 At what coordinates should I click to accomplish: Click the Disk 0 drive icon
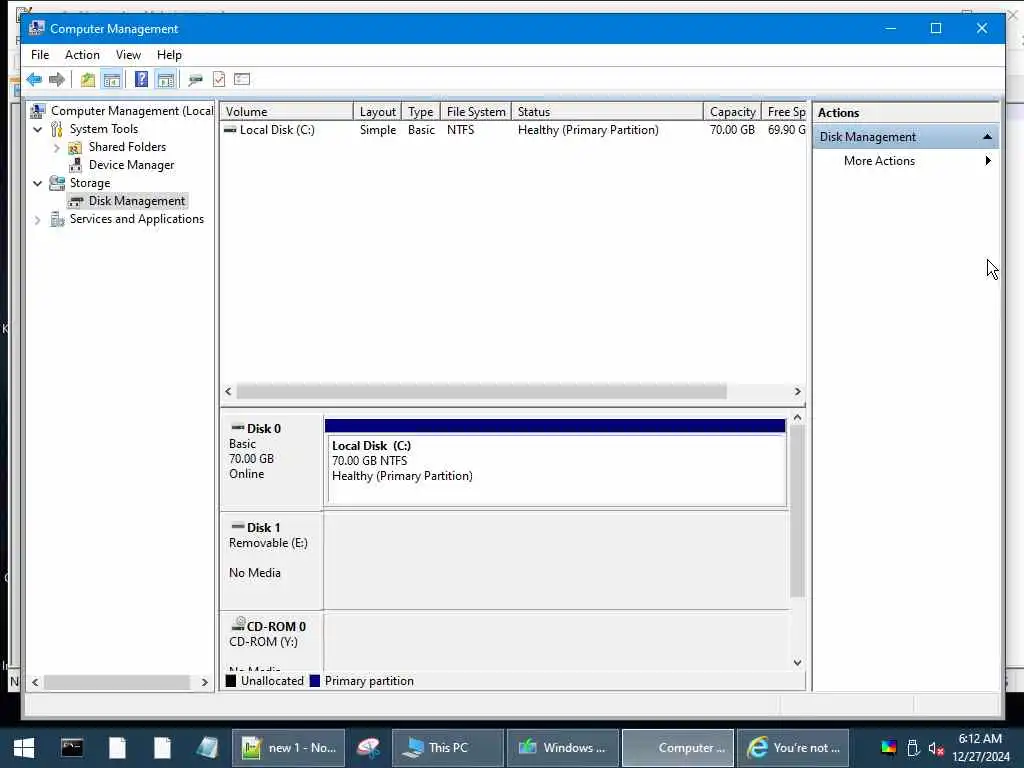(x=237, y=428)
